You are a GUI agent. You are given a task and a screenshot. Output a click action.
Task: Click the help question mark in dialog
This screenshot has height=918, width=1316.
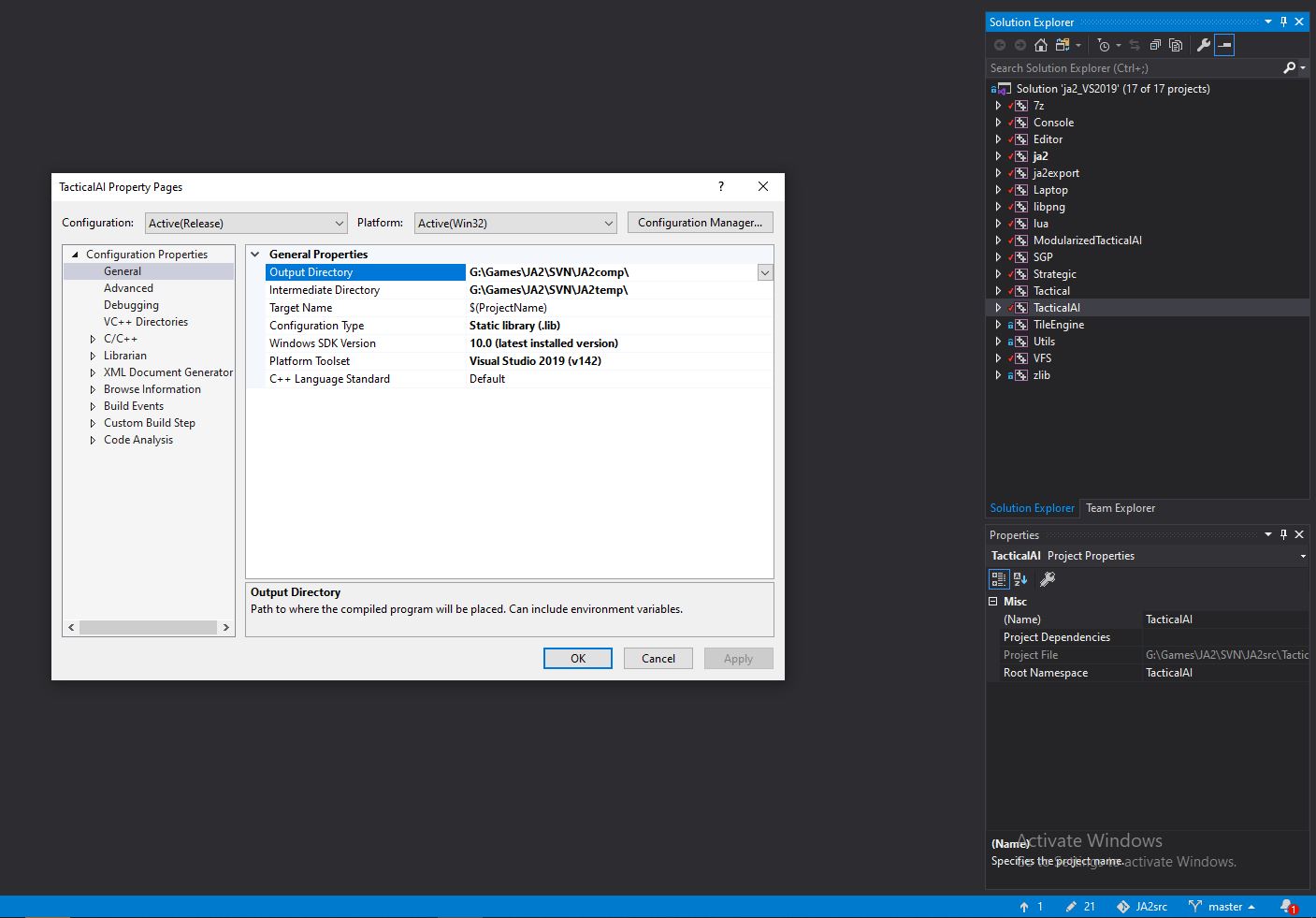click(x=721, y=186)
